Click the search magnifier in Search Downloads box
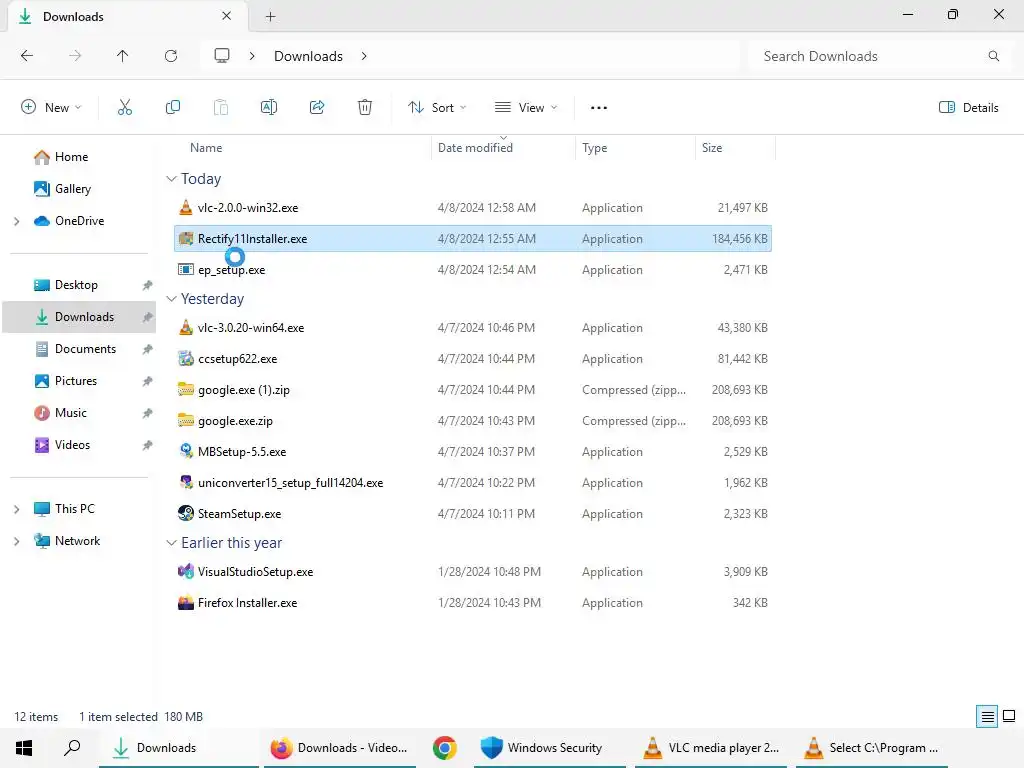This screenshot has width=1024, height=768. tap(994, 56)
